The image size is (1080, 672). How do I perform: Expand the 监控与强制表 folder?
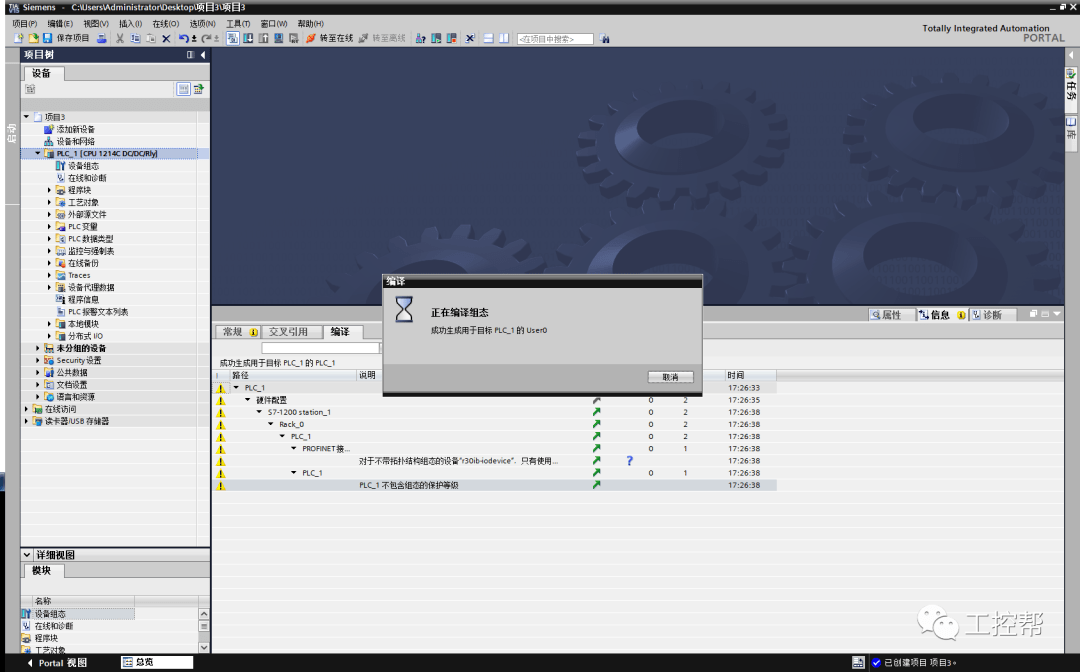(x=50, y=251)
